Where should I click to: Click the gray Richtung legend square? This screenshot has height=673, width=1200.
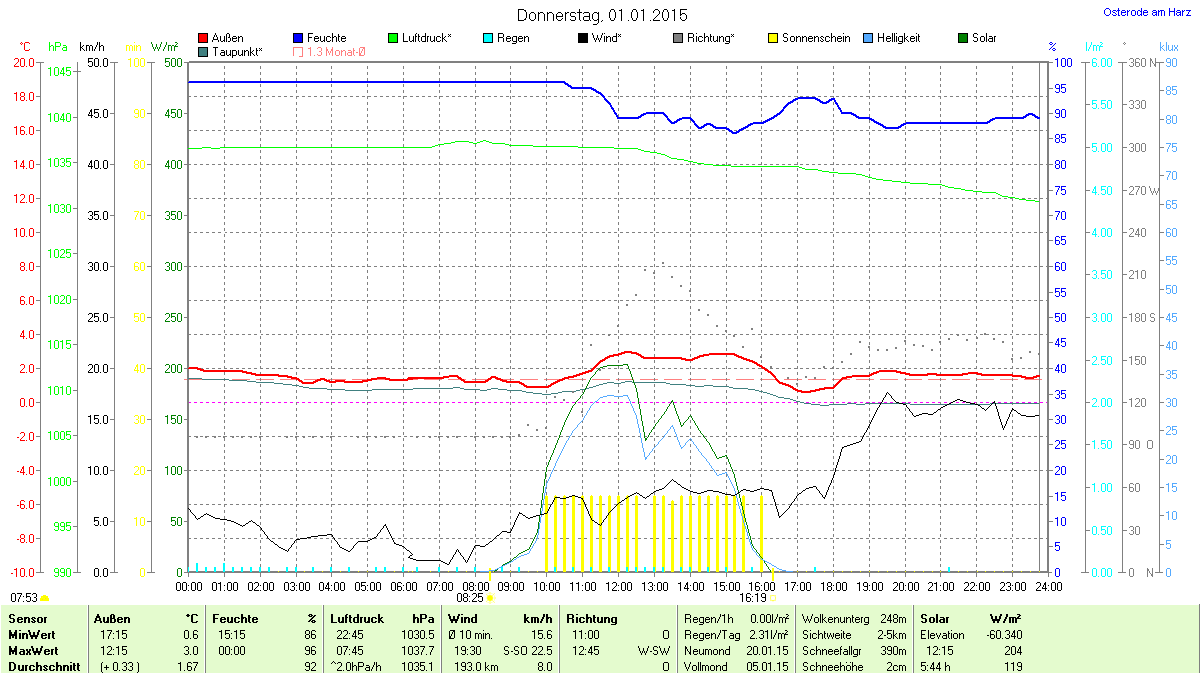(678, 38)
